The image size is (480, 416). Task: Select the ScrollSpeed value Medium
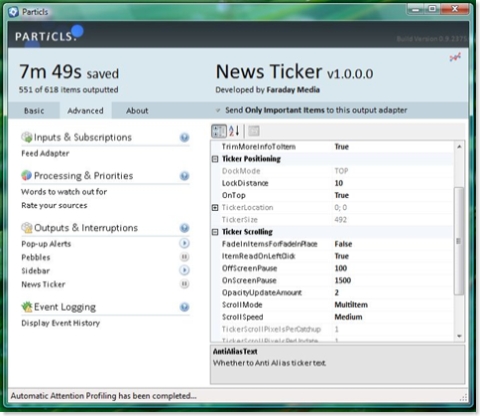point(348,317)
